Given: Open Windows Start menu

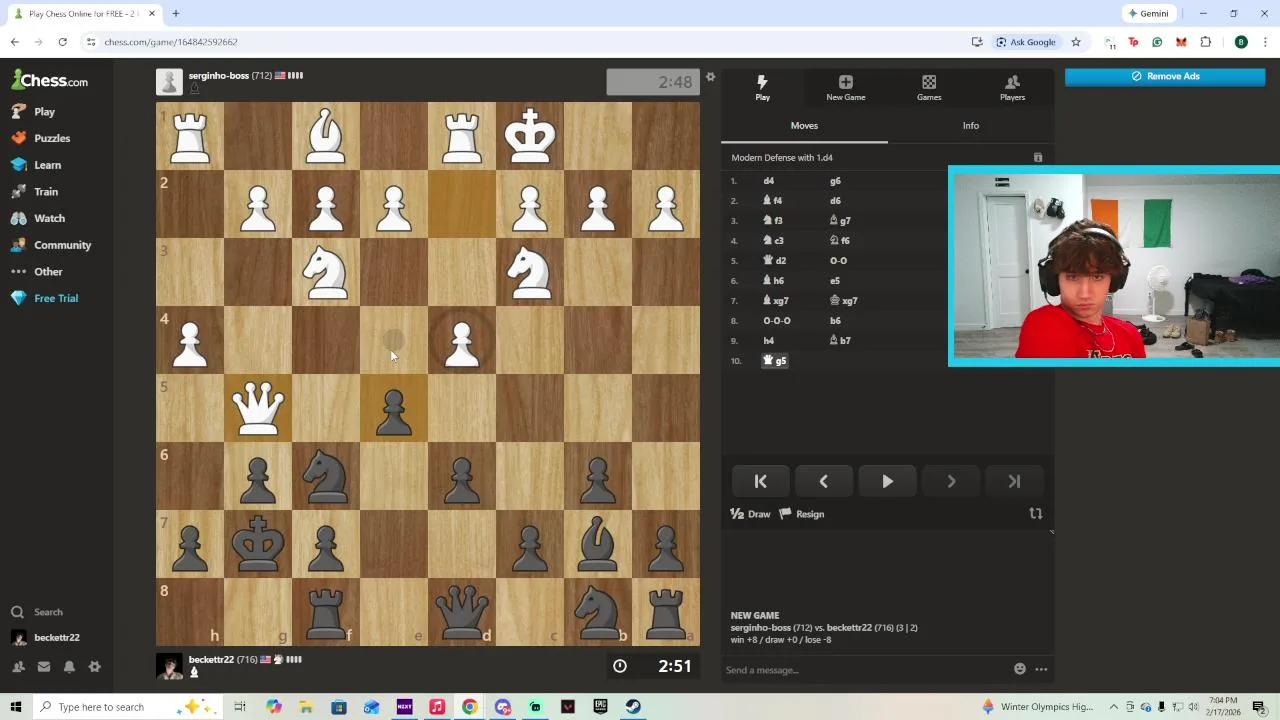Looking at the screenshot, I should click(15, 707).
